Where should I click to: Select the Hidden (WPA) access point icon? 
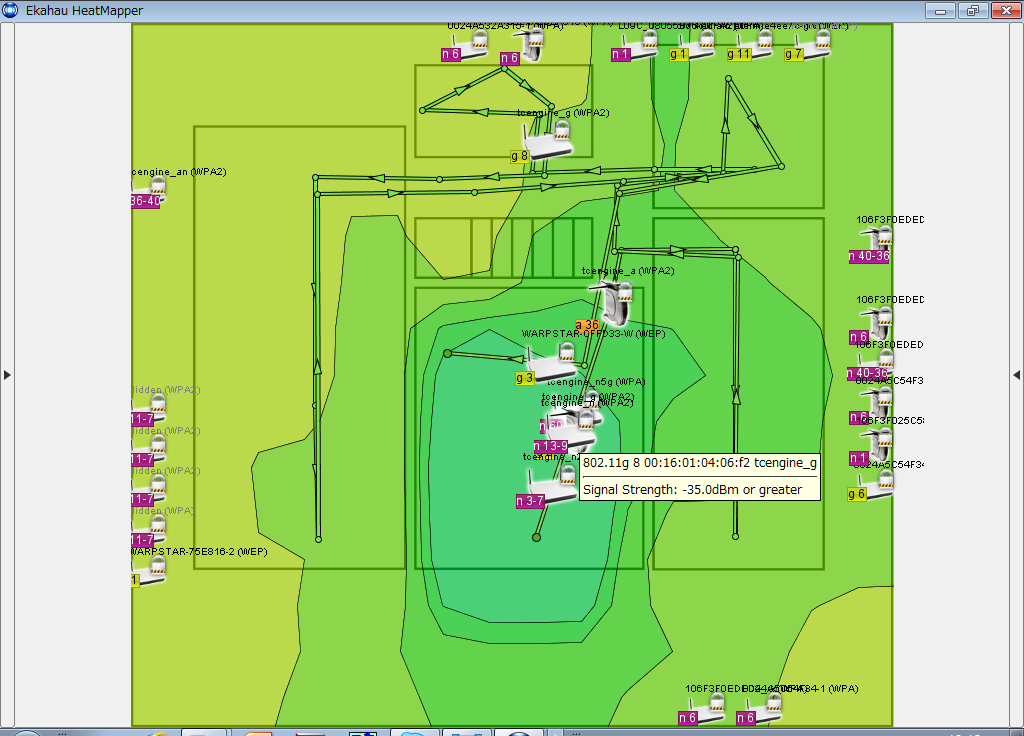click(x=151, y=531)
